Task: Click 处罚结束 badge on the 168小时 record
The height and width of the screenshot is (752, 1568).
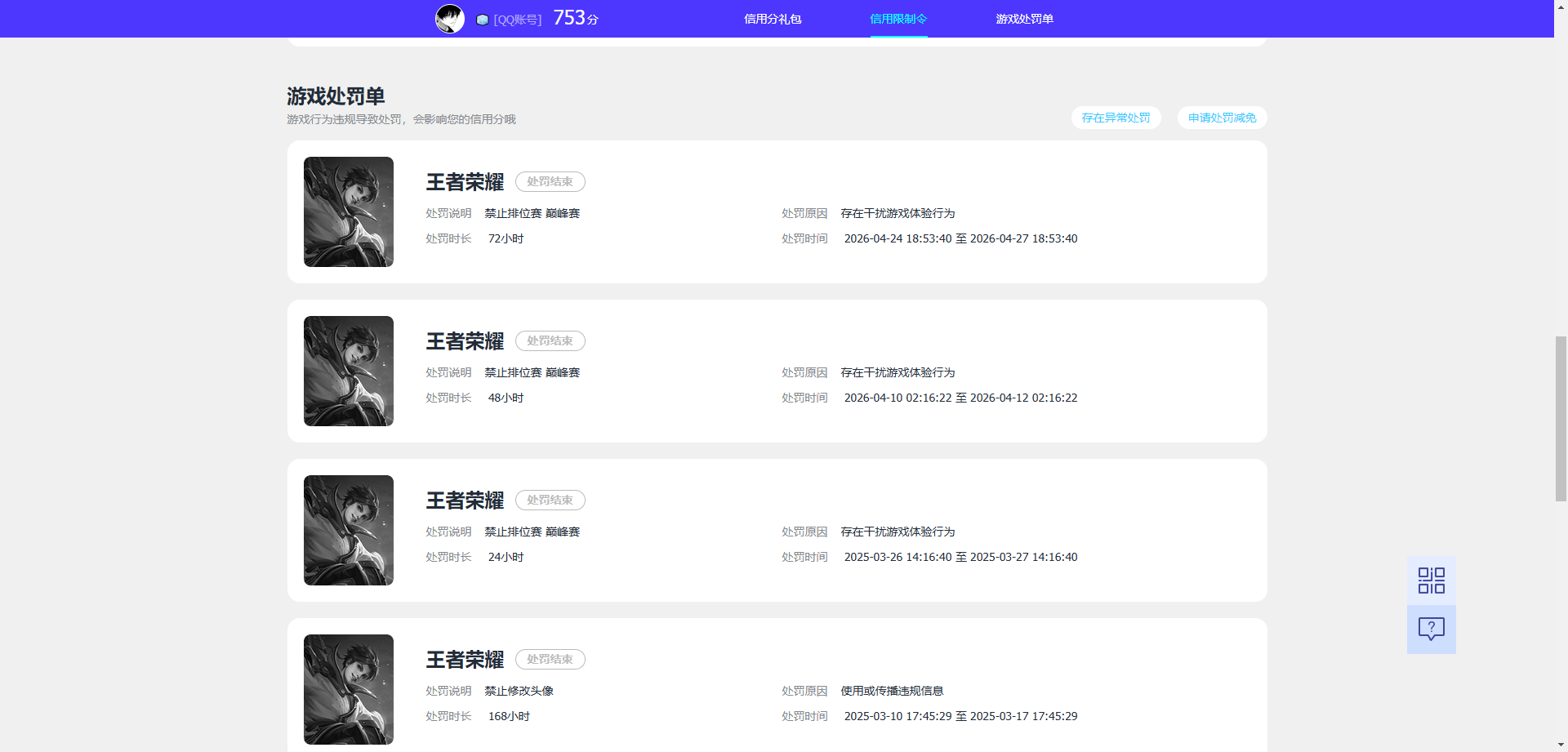Action: 550,659
